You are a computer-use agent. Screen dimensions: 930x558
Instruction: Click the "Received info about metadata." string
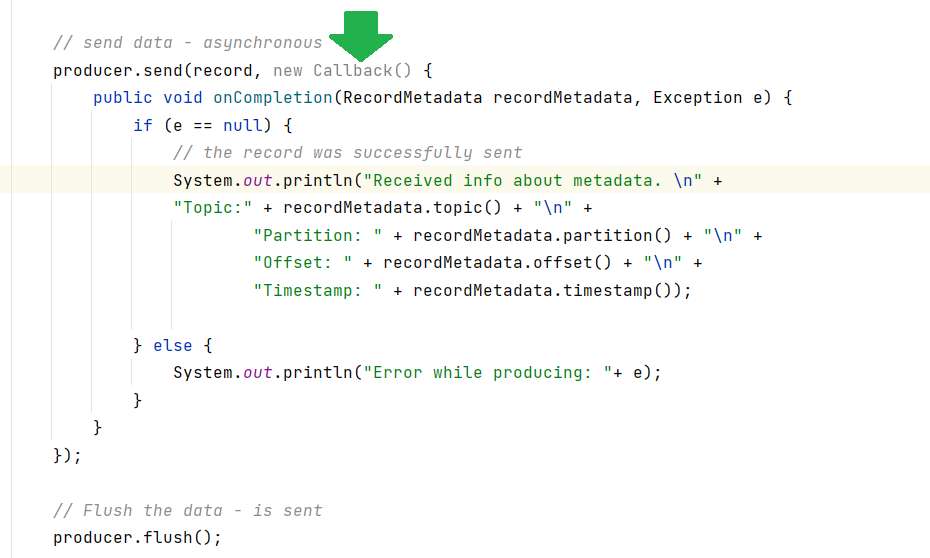pos(533,180)
